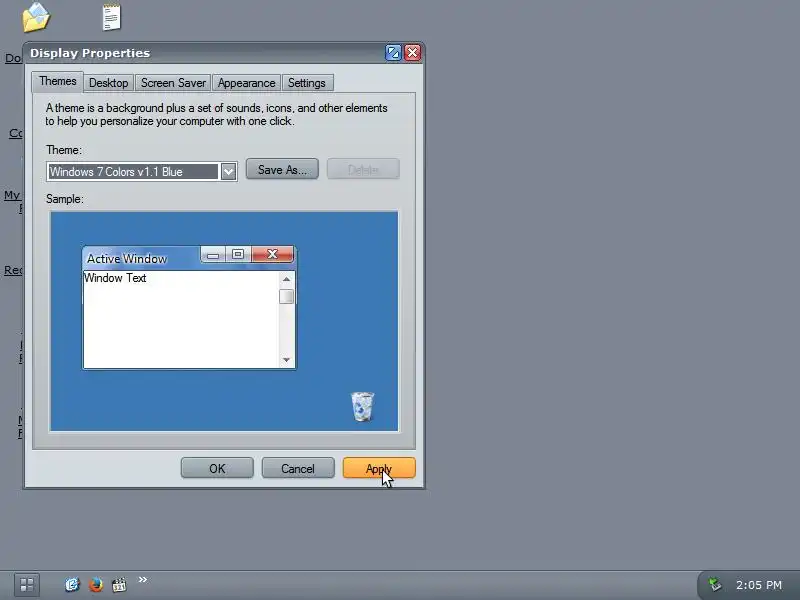The image size is (800, 600).
Task: Go to the Appearance tab
Action: (x=246, y=83)
